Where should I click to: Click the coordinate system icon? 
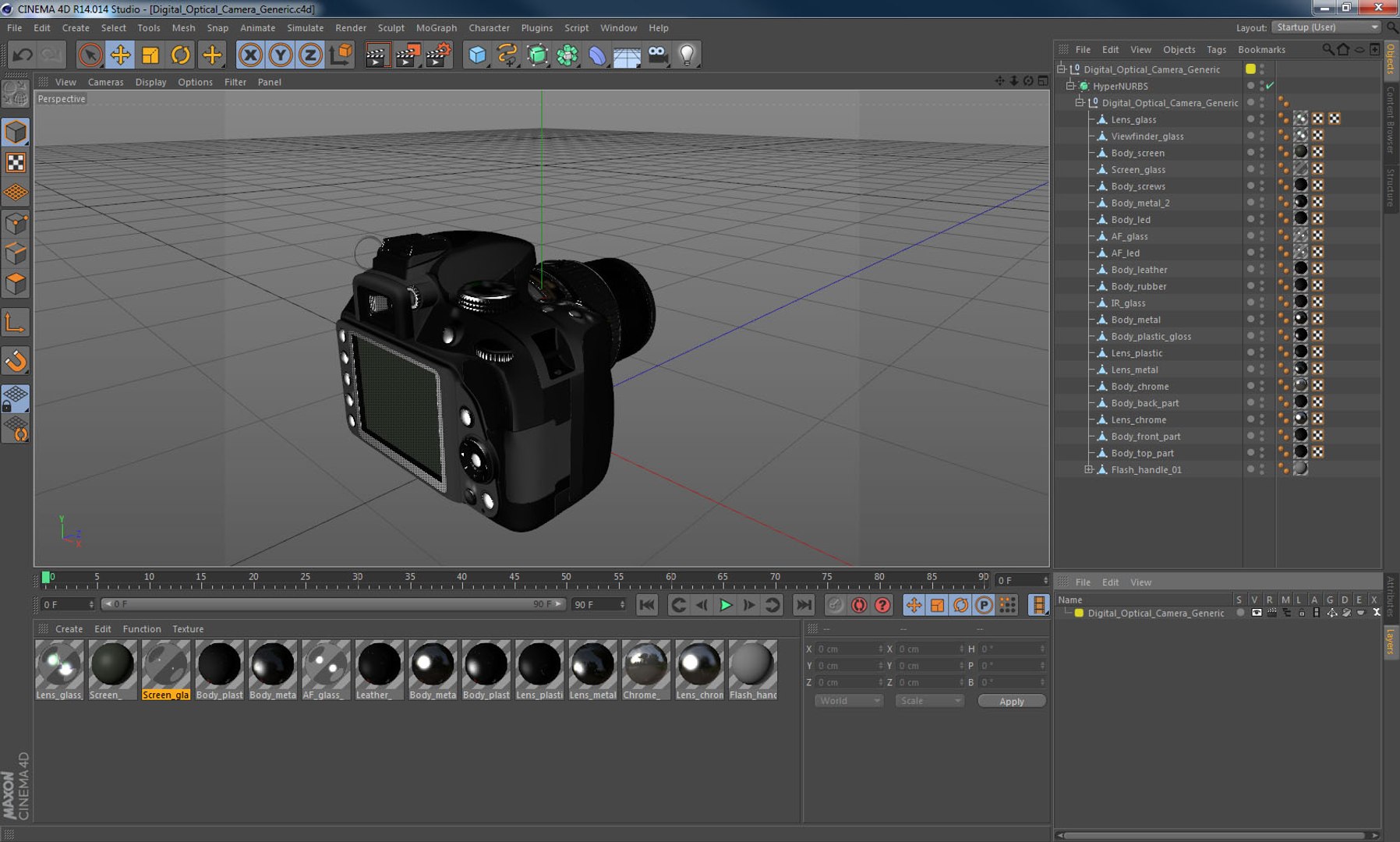(x=341, y=55)
